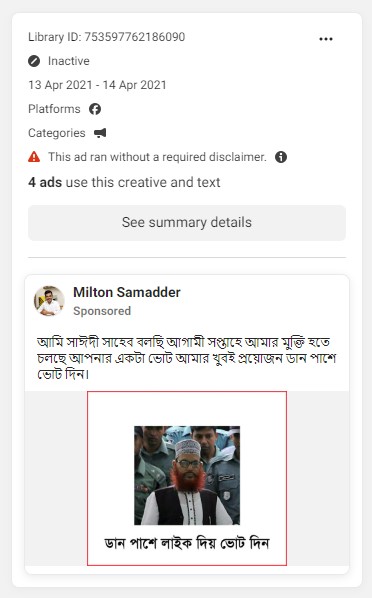Click the 4 ads use this creative text

coord(124,182)
